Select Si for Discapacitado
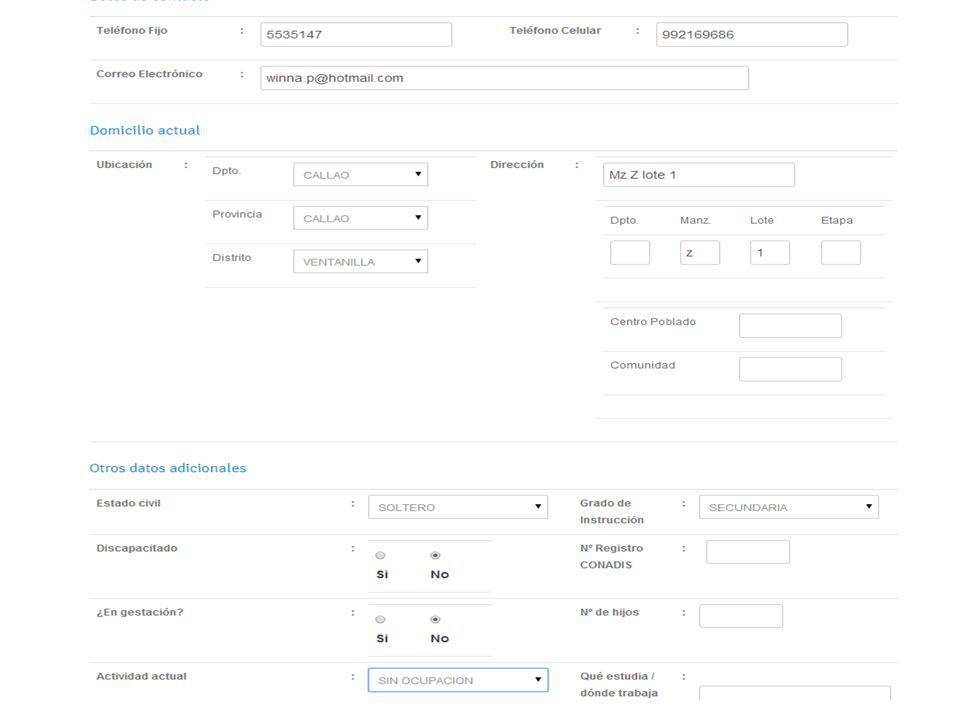960x720 pixels. [380, 555]
